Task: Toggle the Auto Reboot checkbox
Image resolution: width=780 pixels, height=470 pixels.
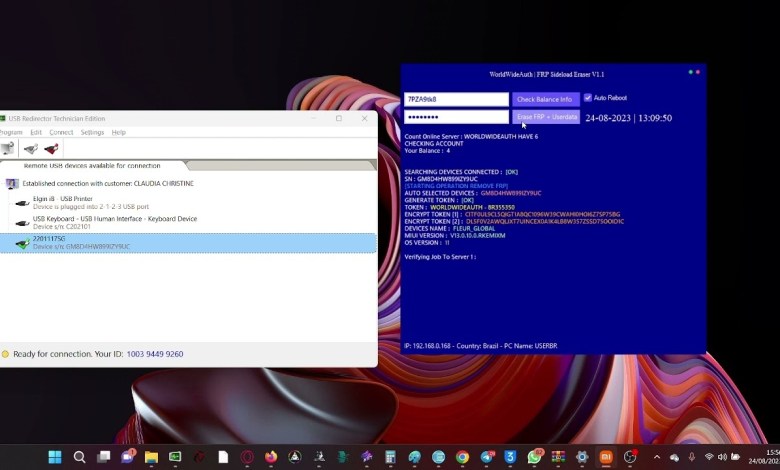Action: 588,97
